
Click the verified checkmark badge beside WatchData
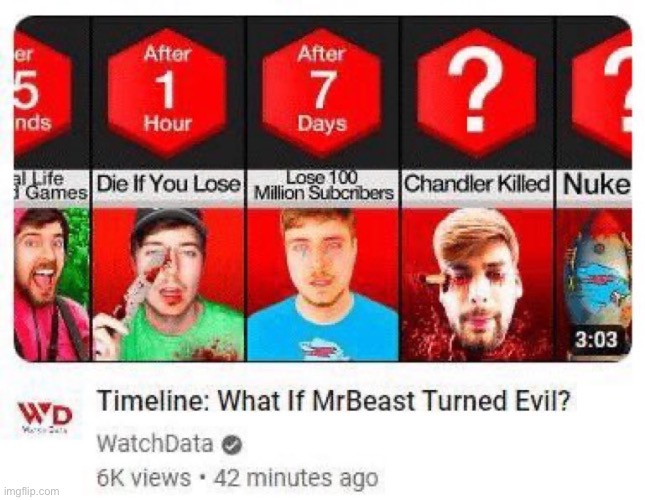(x=232, y=445)
